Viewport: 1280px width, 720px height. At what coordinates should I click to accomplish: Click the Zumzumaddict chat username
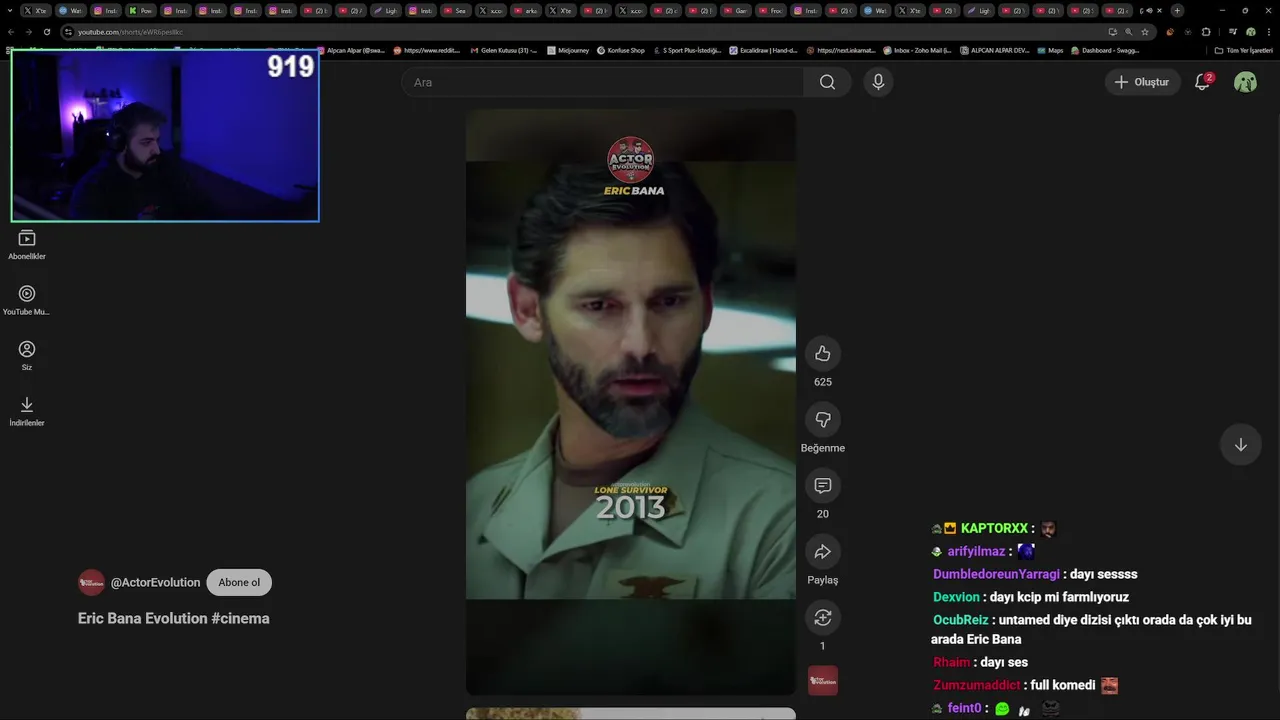coord(976,685)
